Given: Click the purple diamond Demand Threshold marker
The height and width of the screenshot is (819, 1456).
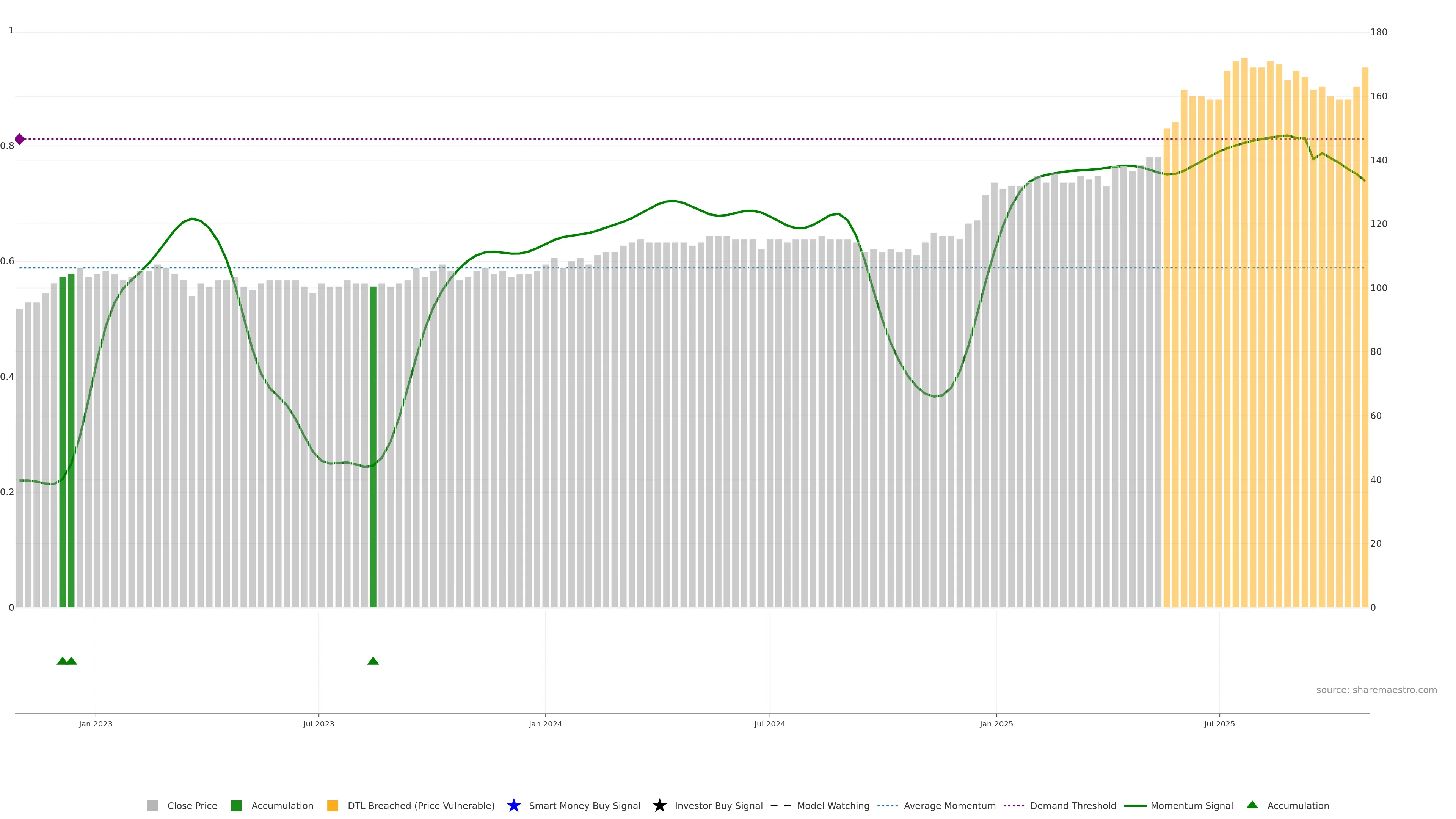Looking at the screenshot, I should click(x=20, y=139).
